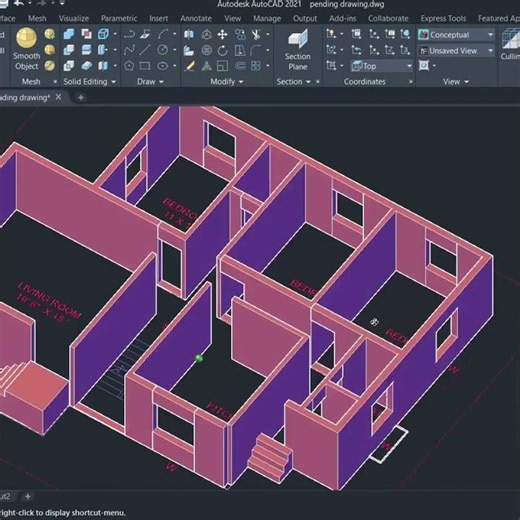Select the Arc draw tool
Viewport: 520px width, 520px height.
pyautogui.click(x=163, y=34)
